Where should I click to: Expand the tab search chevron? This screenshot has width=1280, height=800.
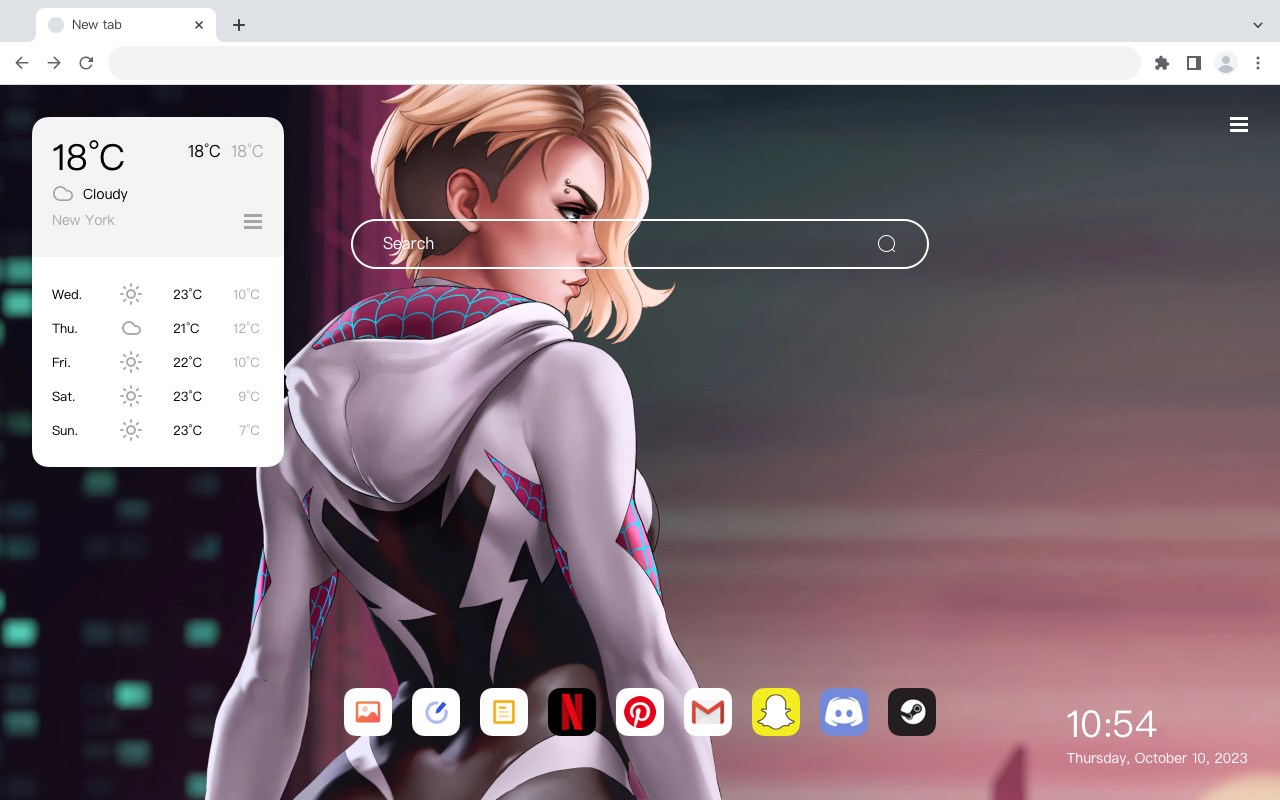(1258, 25)
